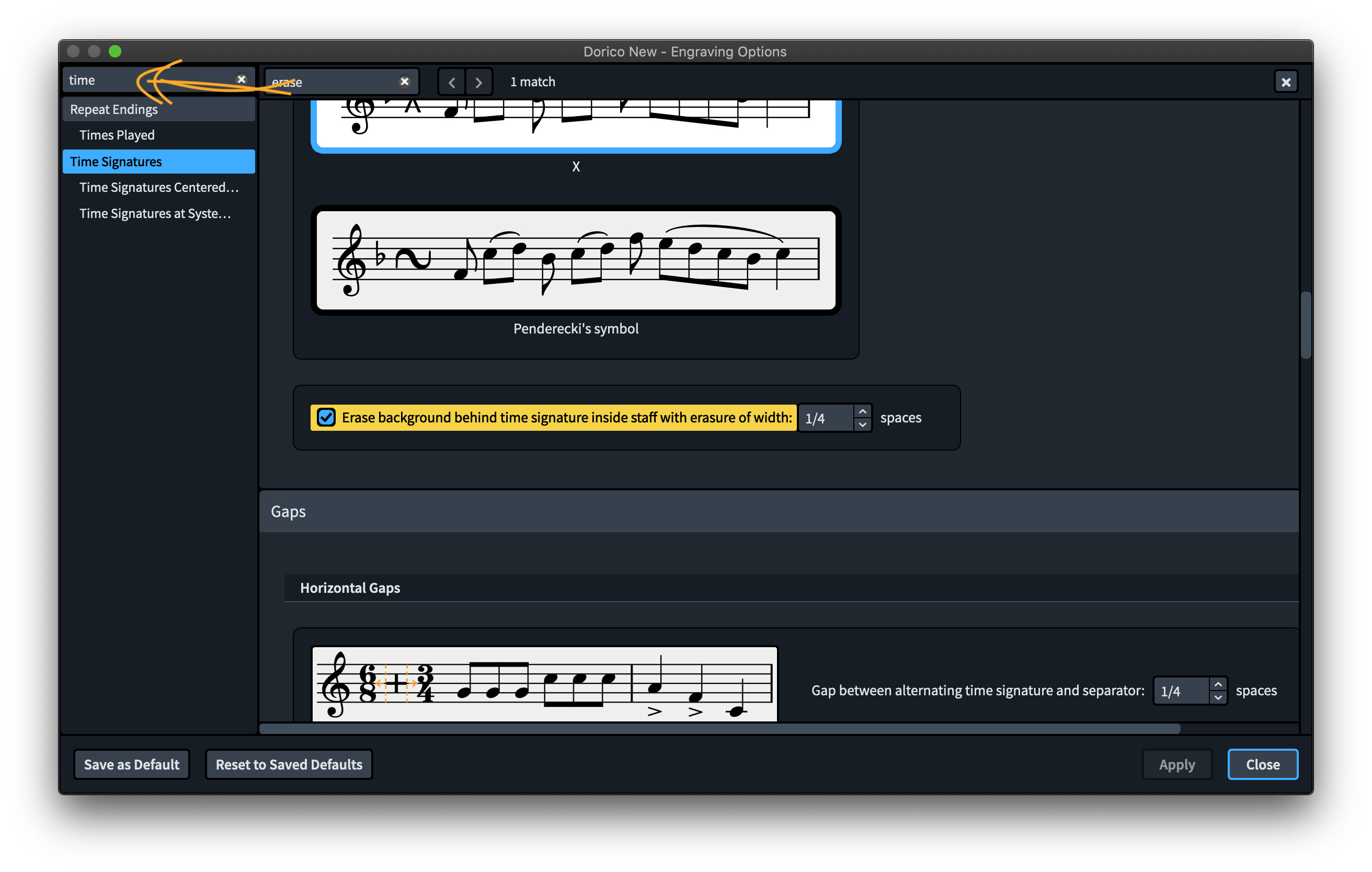Decrease erasure width stepper down arrow

[863, 424]
